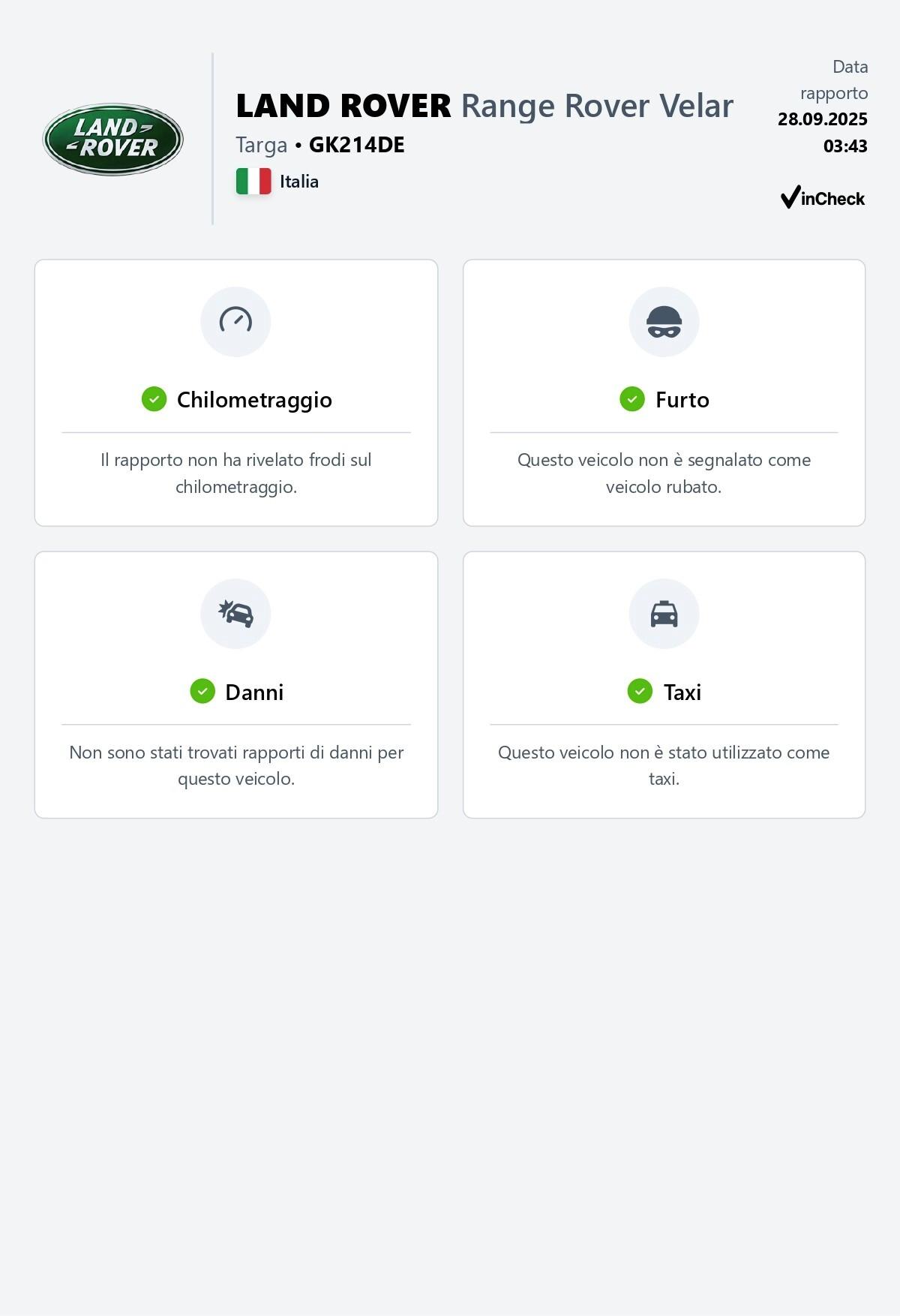900x1316 pixels.
Task: Click the speedometer mileage icon
Action: pos(235,322)
